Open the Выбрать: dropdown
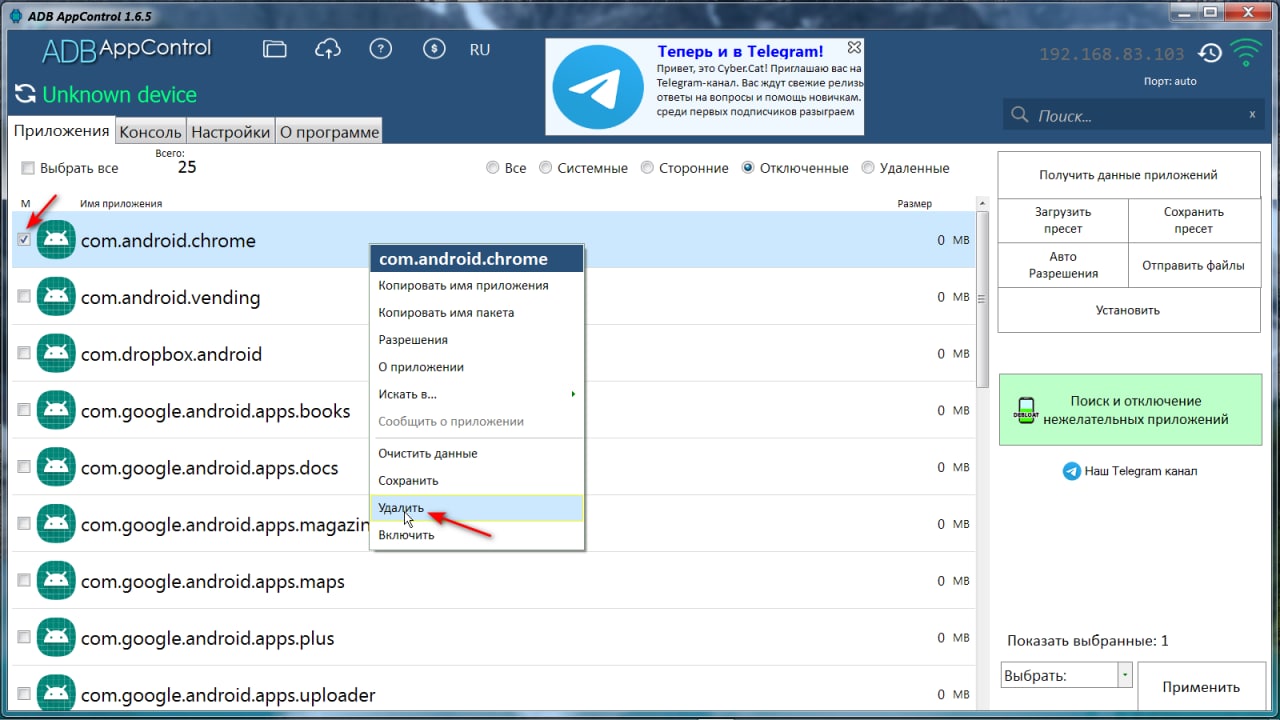1280x720 pixels. [1066, 676]
